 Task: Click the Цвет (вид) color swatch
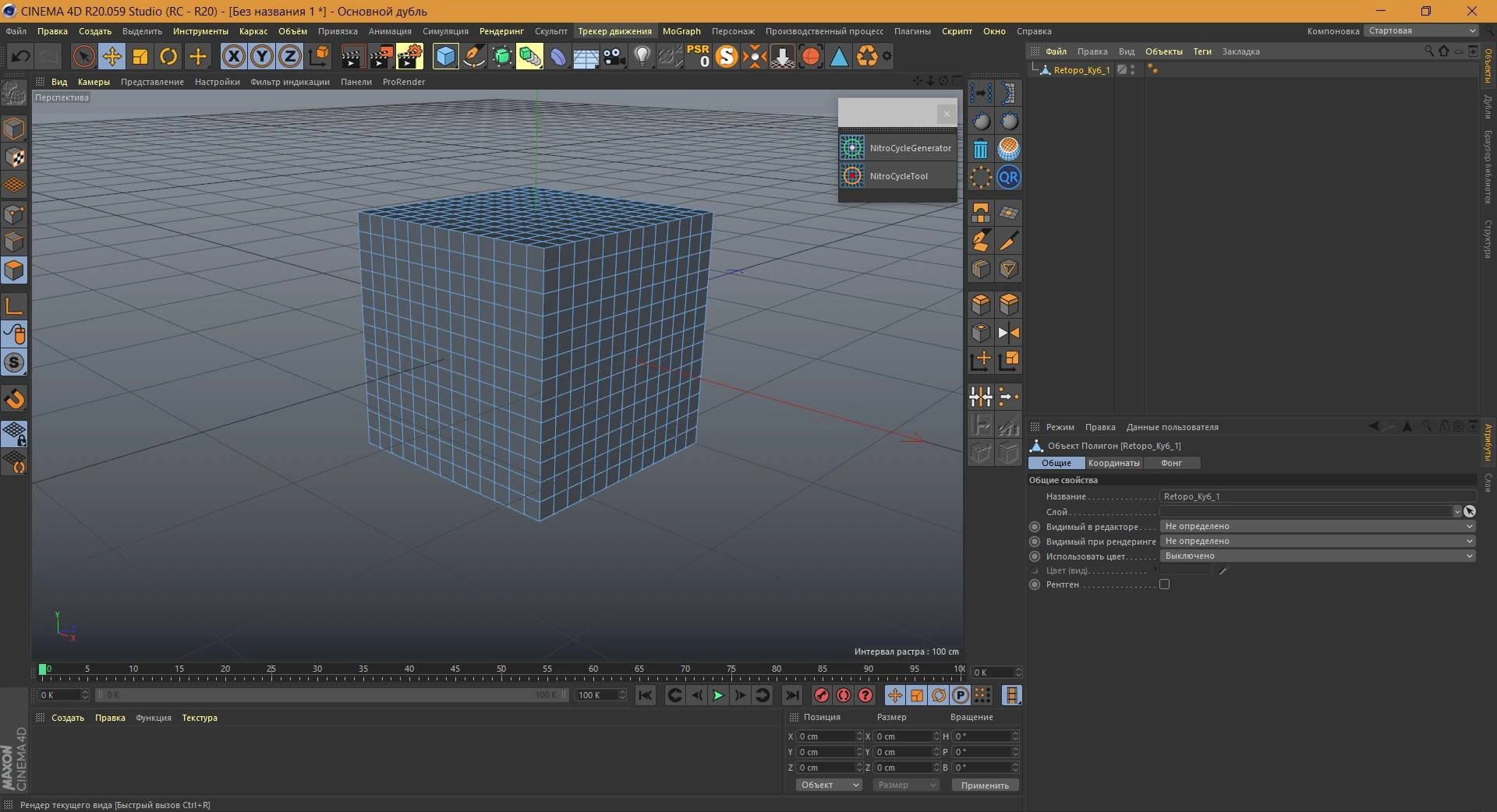click(1186, 570)
